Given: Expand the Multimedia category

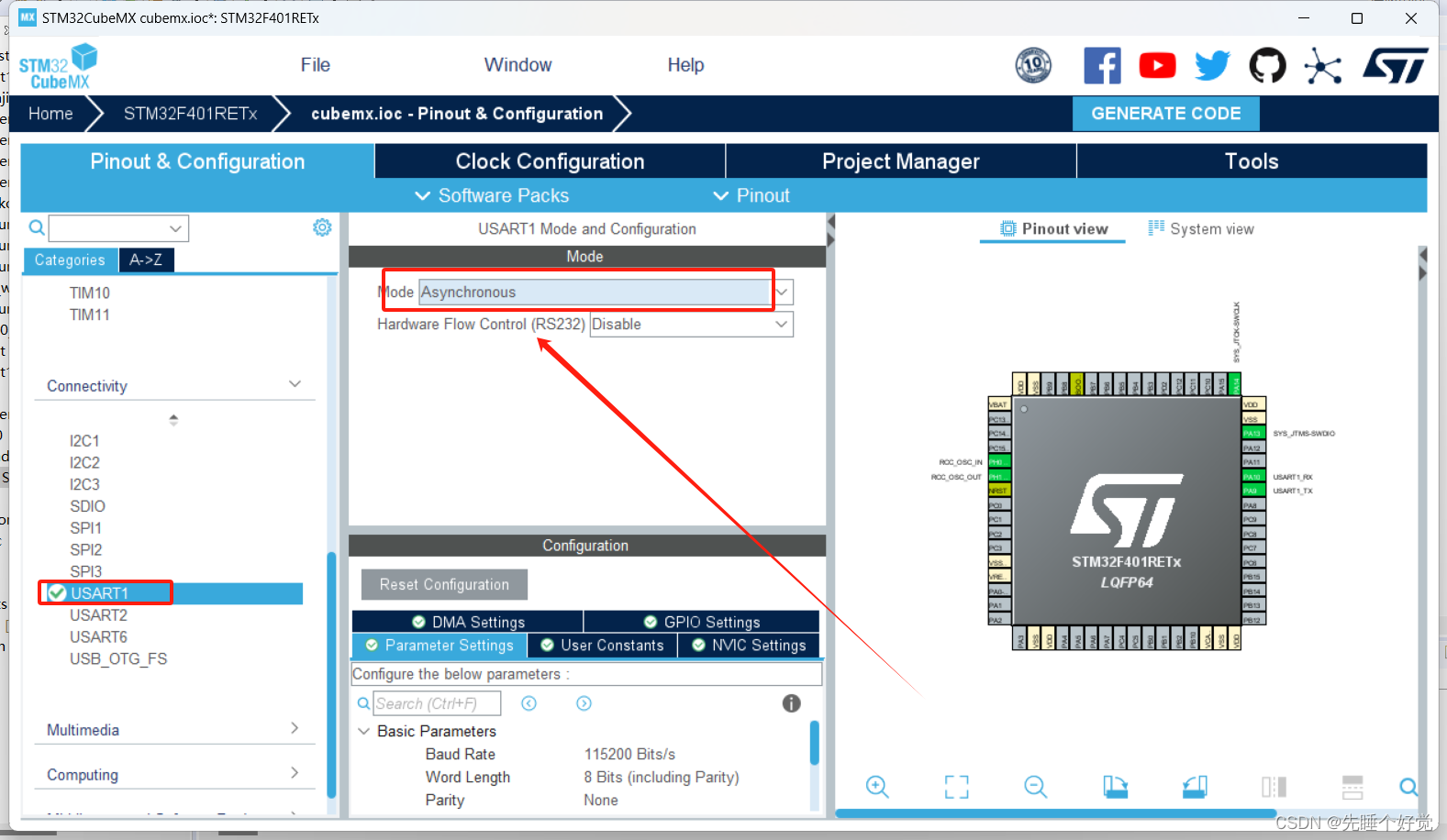Looking at the screenshot, I should (x=295, y=728).
